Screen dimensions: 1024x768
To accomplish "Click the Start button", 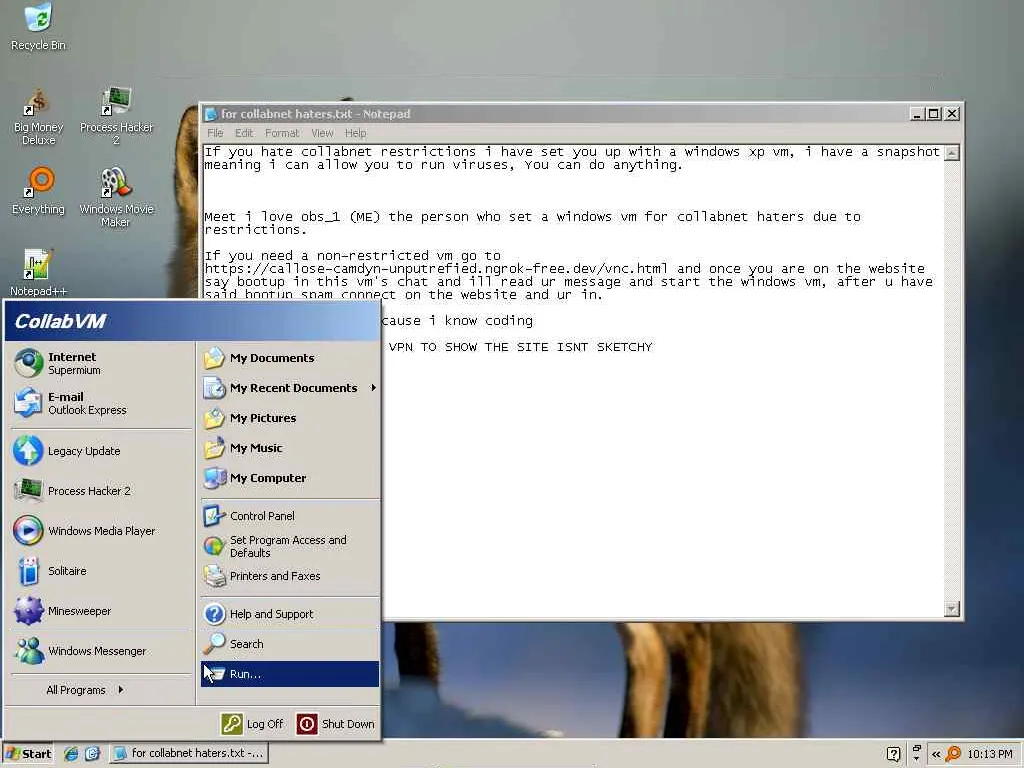I will pos(28,753).
